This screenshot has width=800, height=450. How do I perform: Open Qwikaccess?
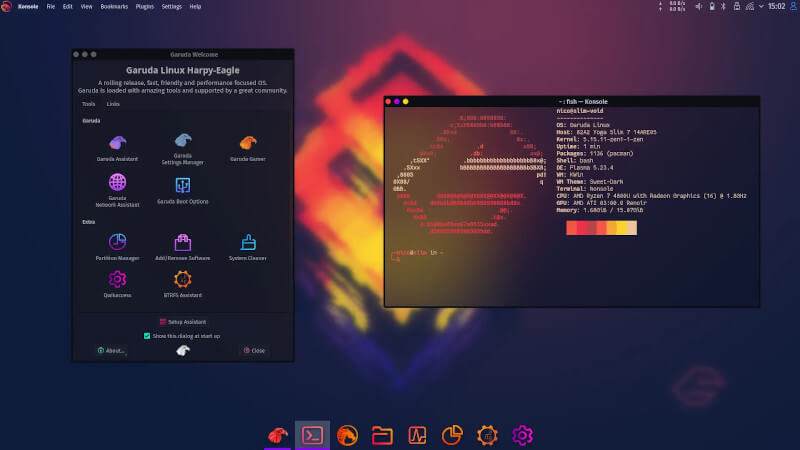click(x=117, y=284)
